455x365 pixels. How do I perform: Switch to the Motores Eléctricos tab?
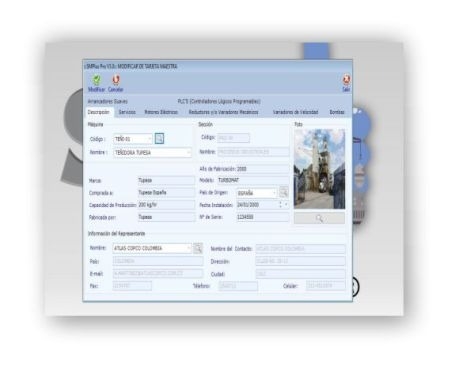[161, 112]
